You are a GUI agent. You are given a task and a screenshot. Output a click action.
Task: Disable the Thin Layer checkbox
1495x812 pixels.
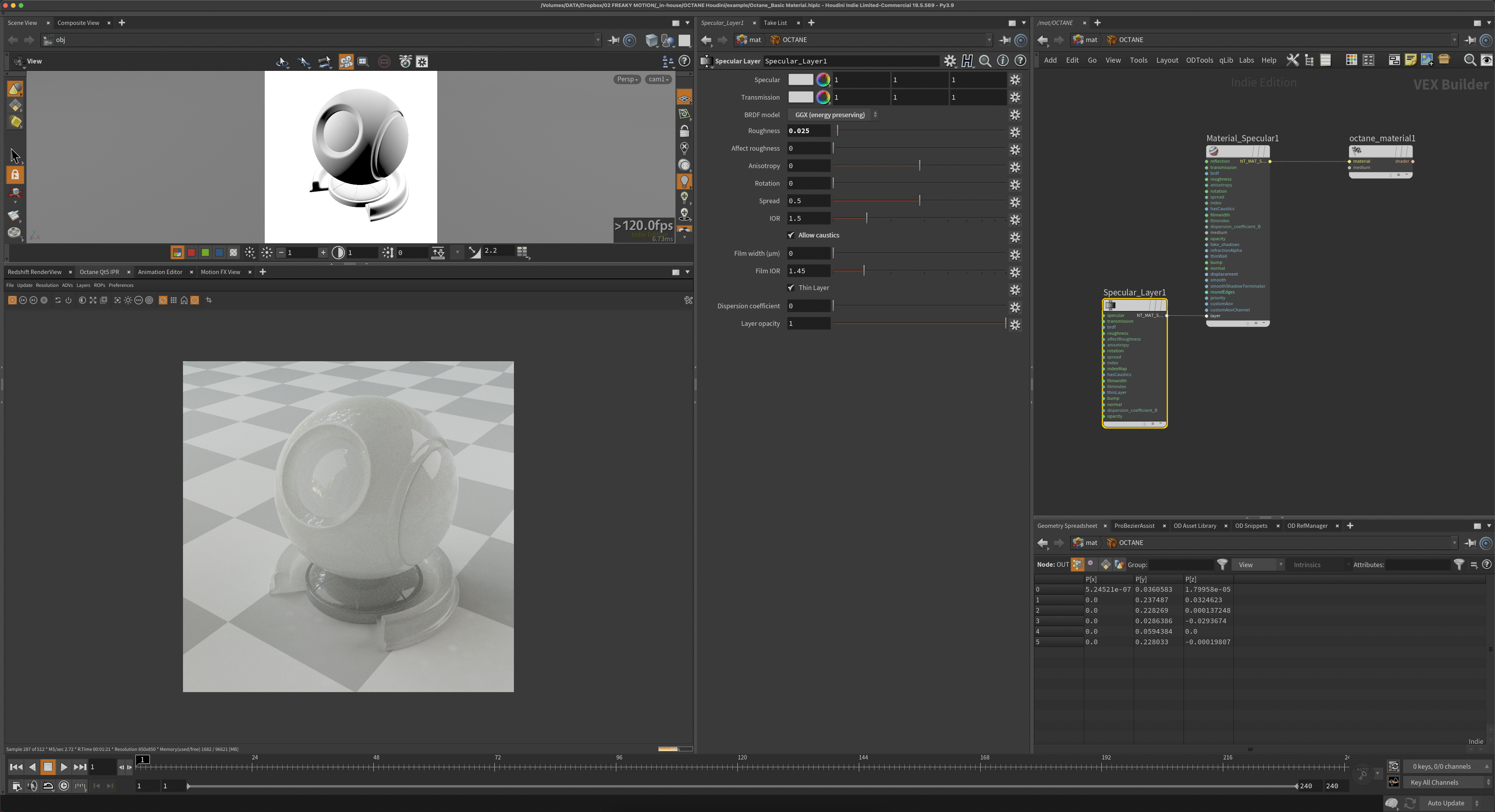click(791, 288)
